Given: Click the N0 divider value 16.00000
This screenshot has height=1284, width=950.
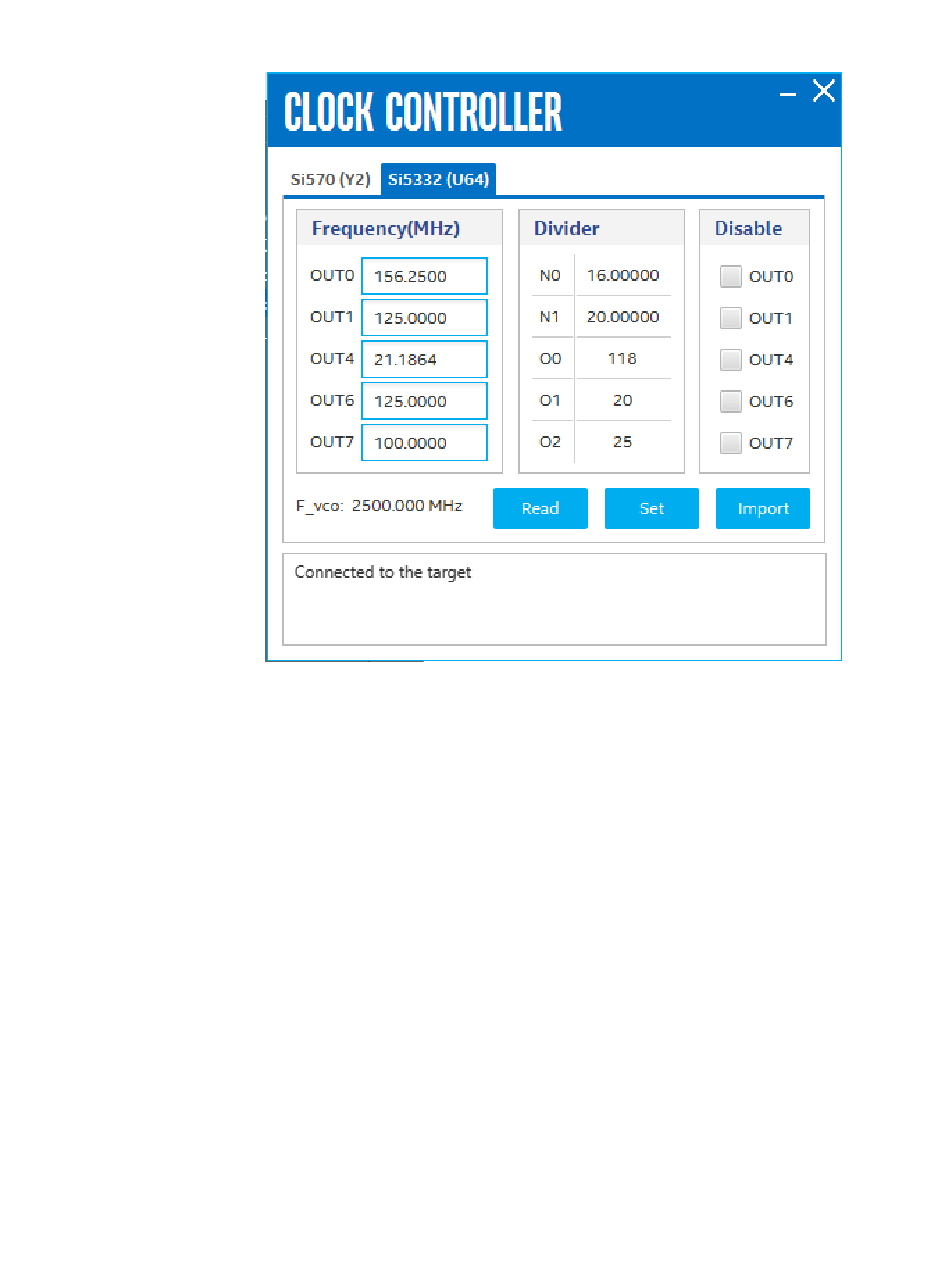Looking at the screenshot, I should [x=622, y=275].
